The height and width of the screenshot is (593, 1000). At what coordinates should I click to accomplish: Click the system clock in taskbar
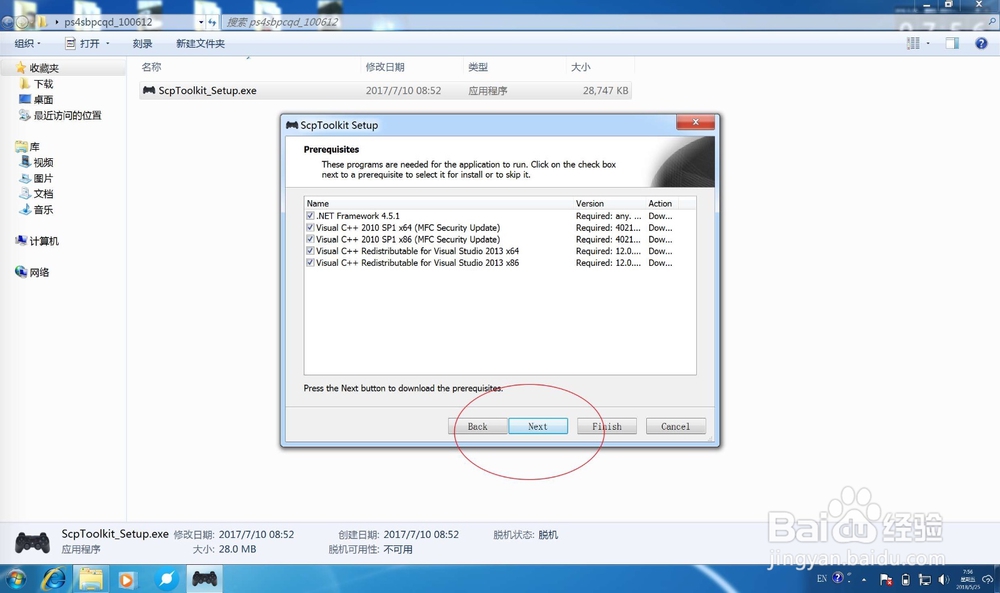point(968,579)
